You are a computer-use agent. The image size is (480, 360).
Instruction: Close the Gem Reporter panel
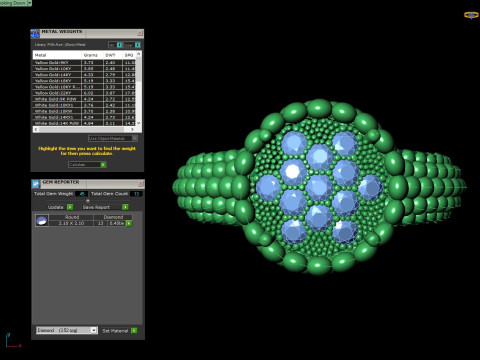click(140, 184)
